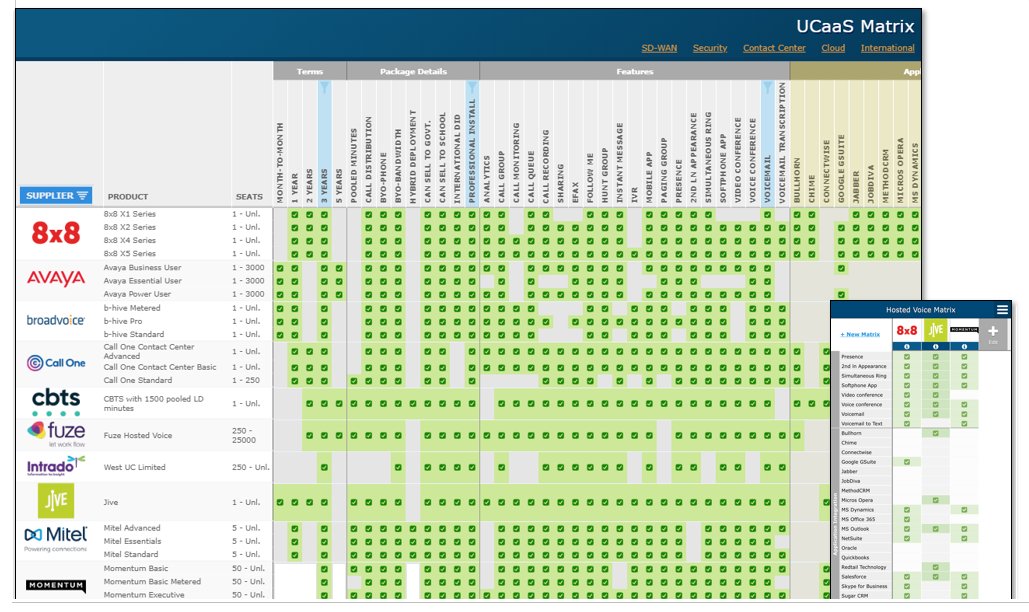Select the Terms column group header
Image resolution: width=1029 pixels, height=612 pixels.
(x=310, y=71)
